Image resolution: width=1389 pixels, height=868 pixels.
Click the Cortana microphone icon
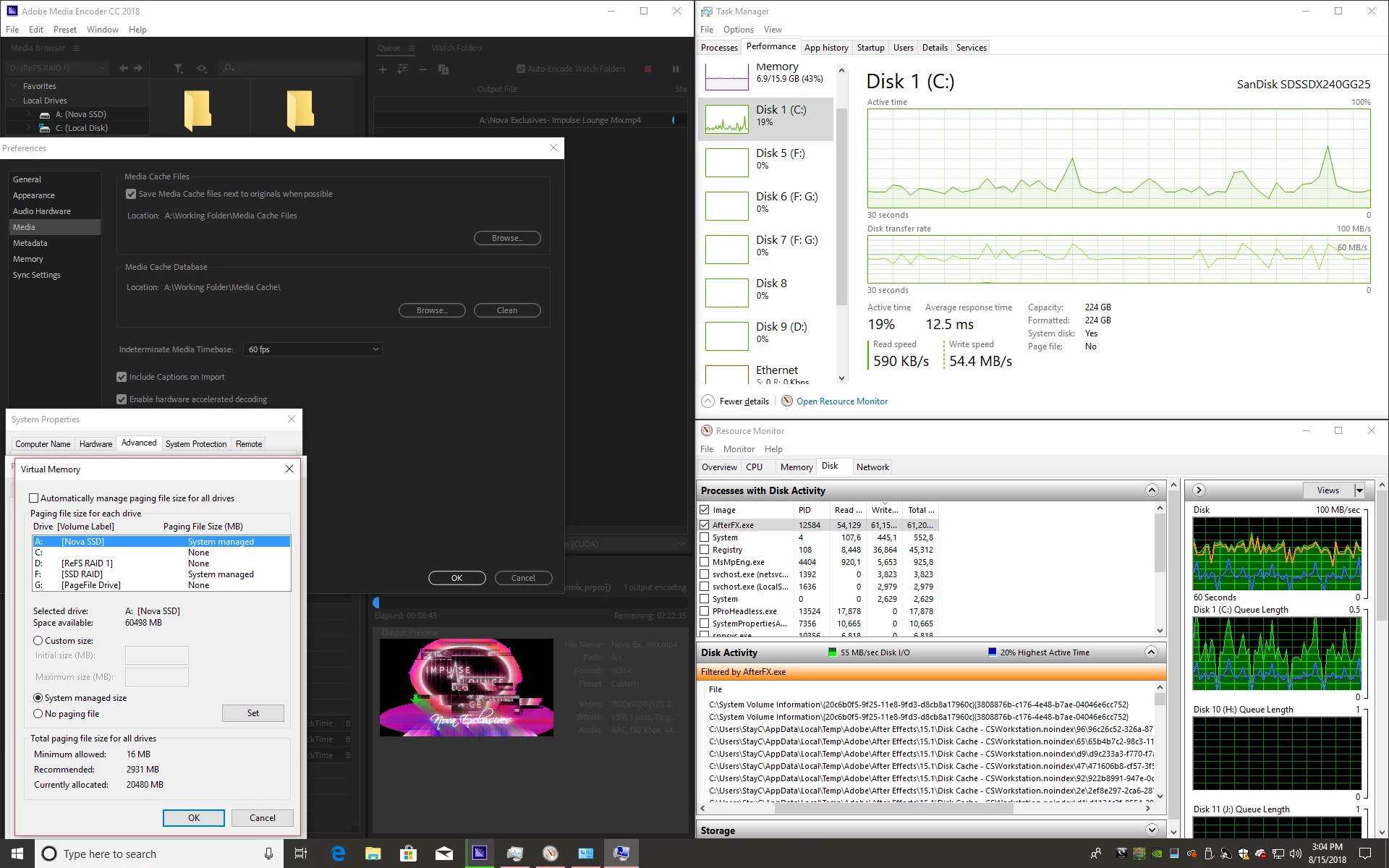268,854
